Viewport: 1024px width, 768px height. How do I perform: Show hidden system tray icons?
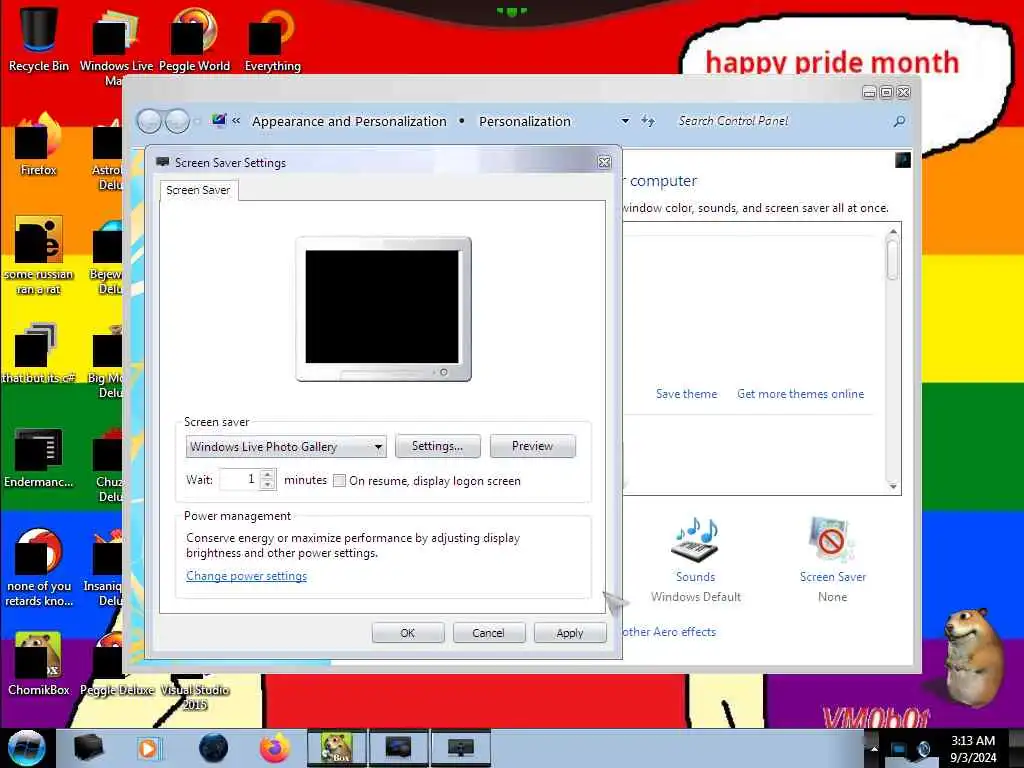click(874, 749)
